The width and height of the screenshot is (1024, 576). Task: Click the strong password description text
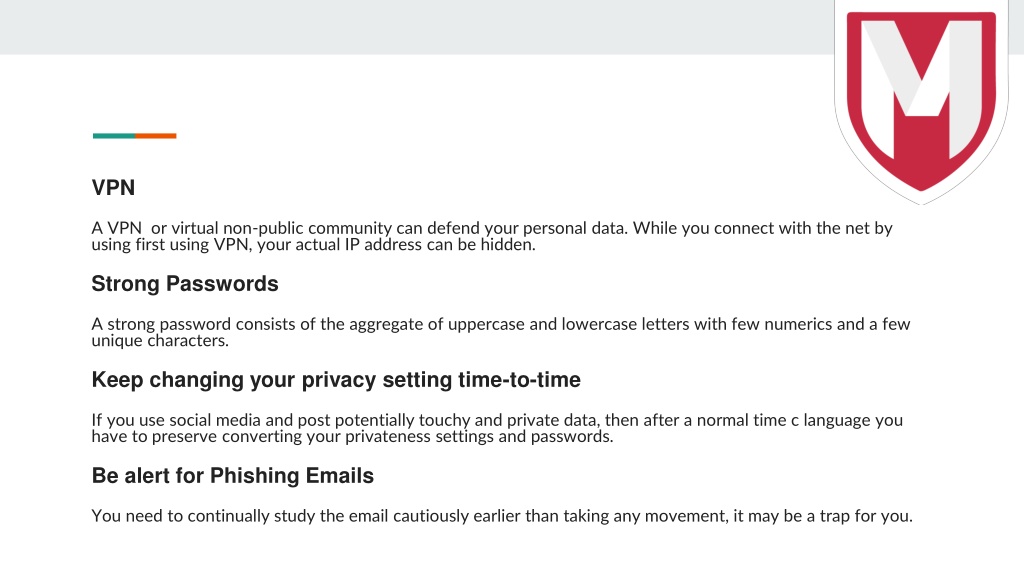(500, 332)
